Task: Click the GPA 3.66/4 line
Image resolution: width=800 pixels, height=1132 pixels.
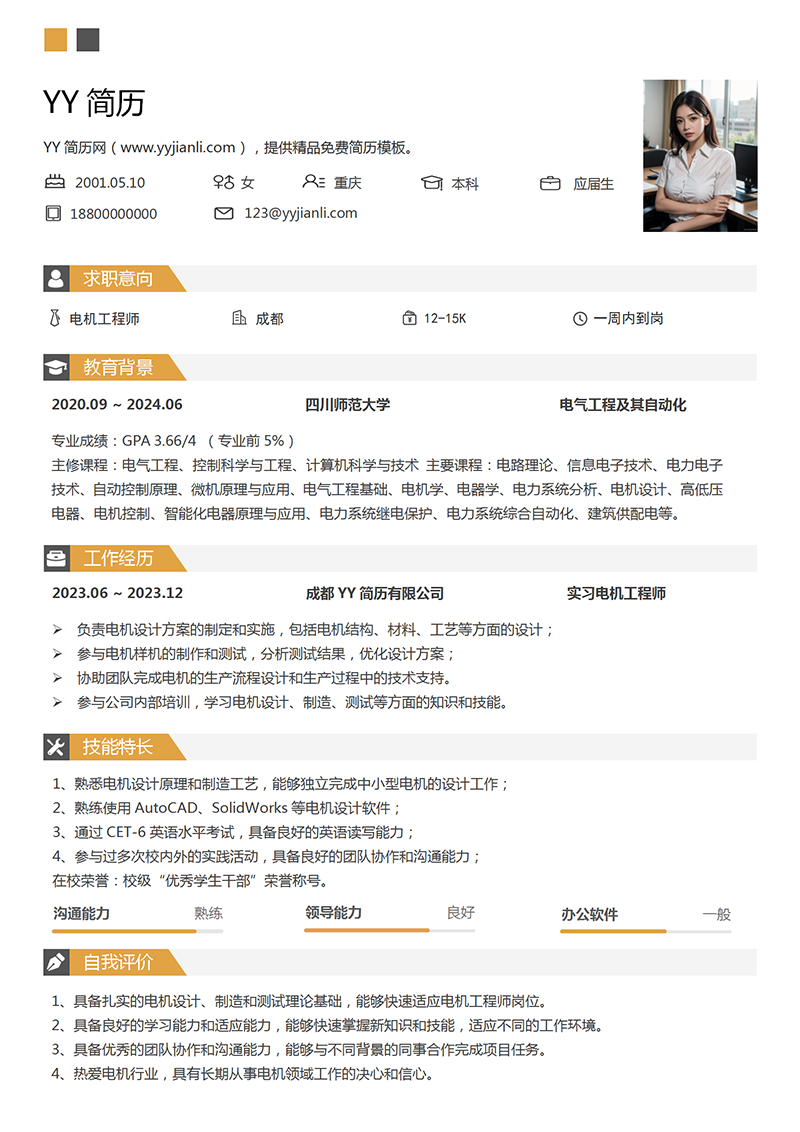Action: 173,440
